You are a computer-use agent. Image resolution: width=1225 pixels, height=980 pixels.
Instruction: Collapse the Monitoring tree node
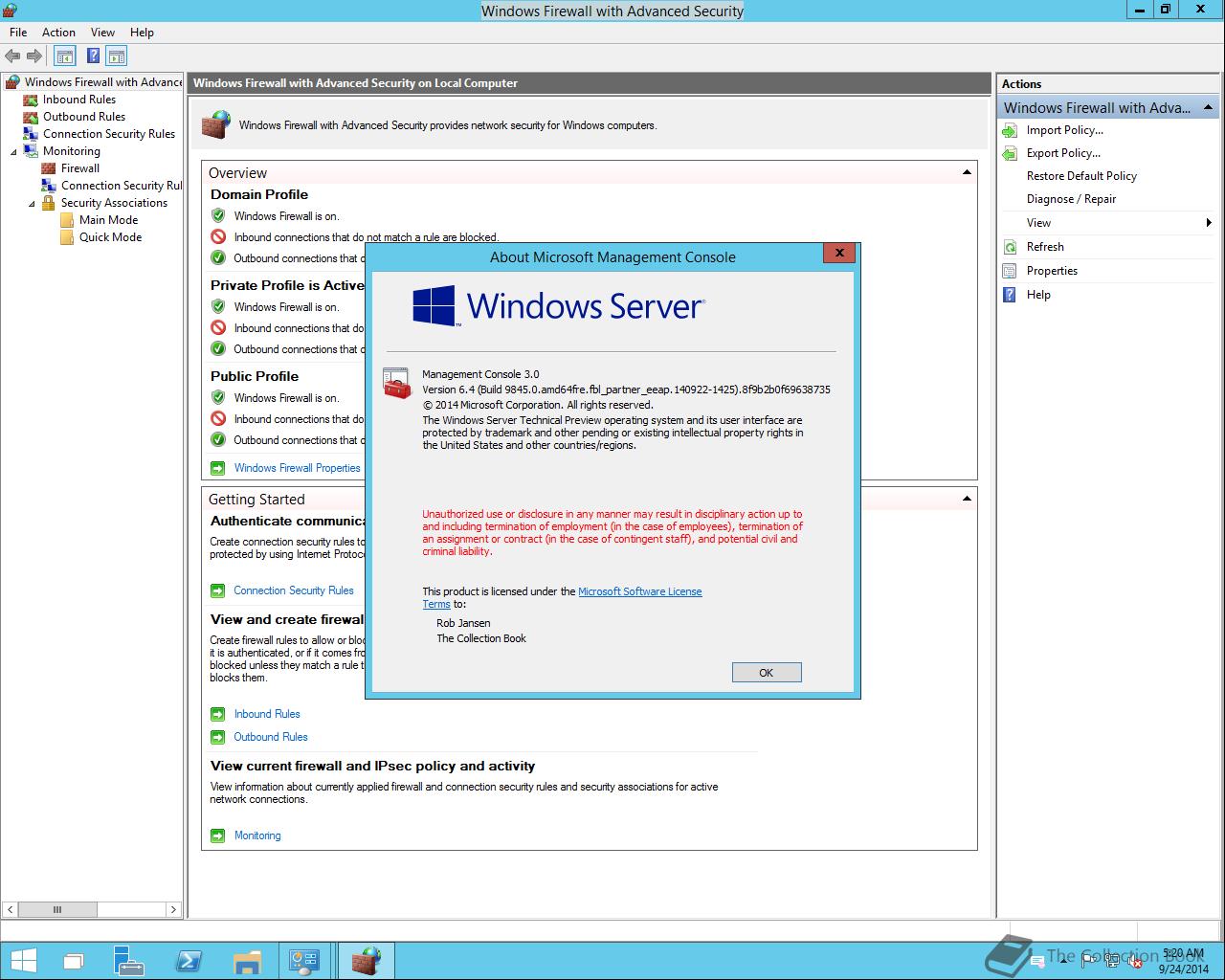point(13,151)
